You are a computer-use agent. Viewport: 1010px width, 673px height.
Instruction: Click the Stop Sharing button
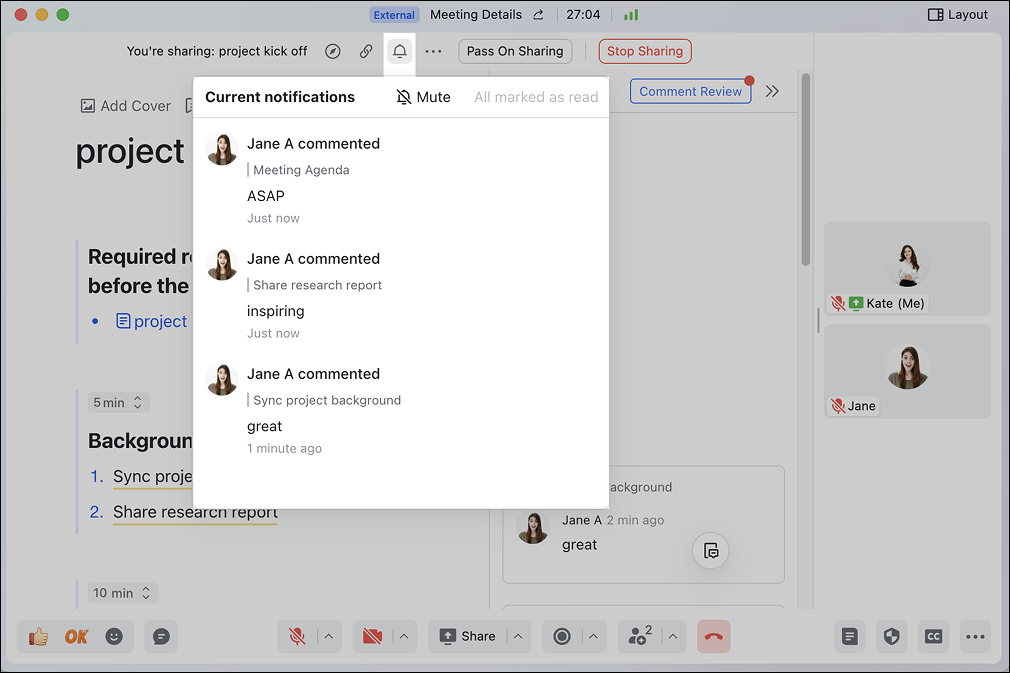point(644,51)
